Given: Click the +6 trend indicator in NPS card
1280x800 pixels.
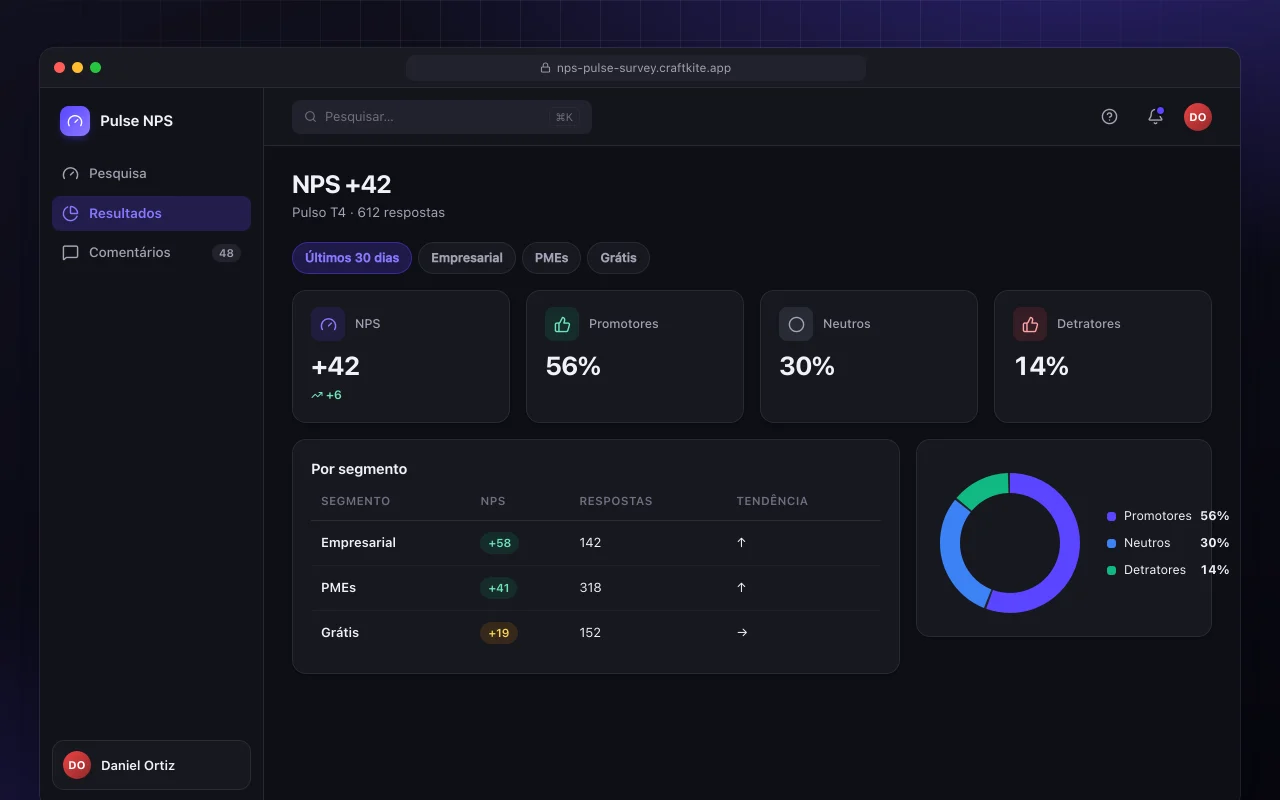Looking at the screenshot, I should pos(326,395).
